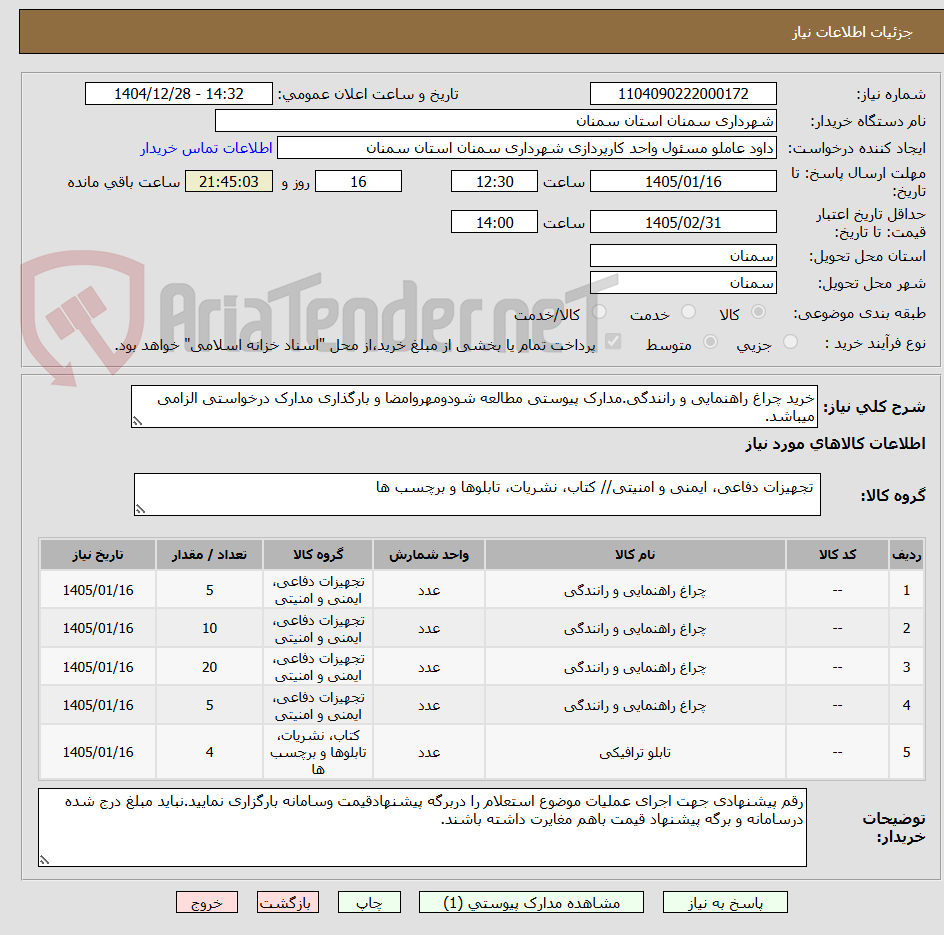The image size is (944, 935).
Task: Click the شماره نیاز number field
Action: pyautogui.click(x=683, y=94)
